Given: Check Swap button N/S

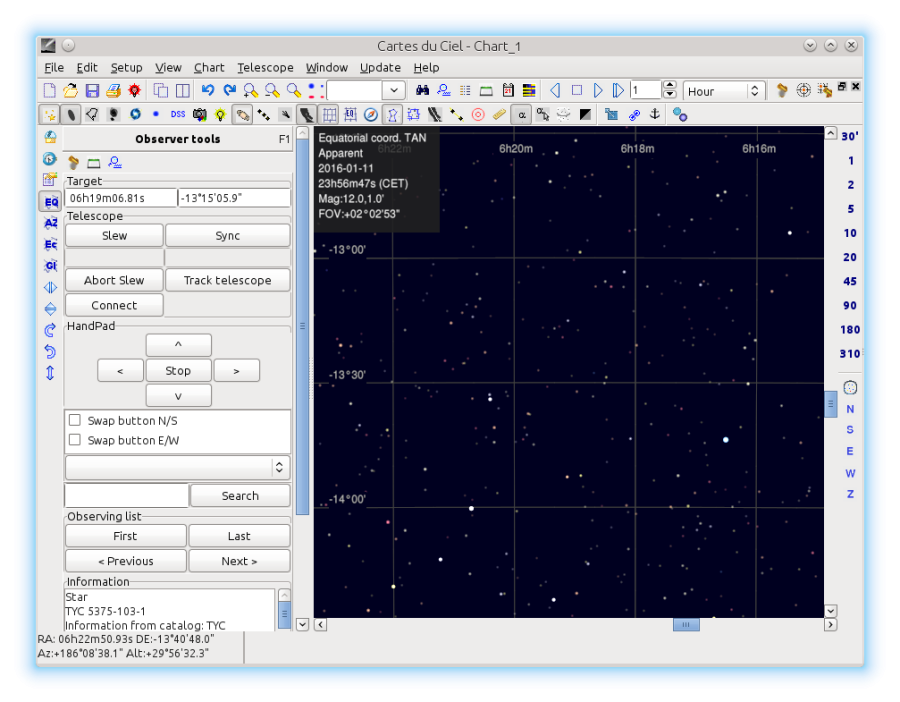Looking at the screenshot, I should (75, 420).
